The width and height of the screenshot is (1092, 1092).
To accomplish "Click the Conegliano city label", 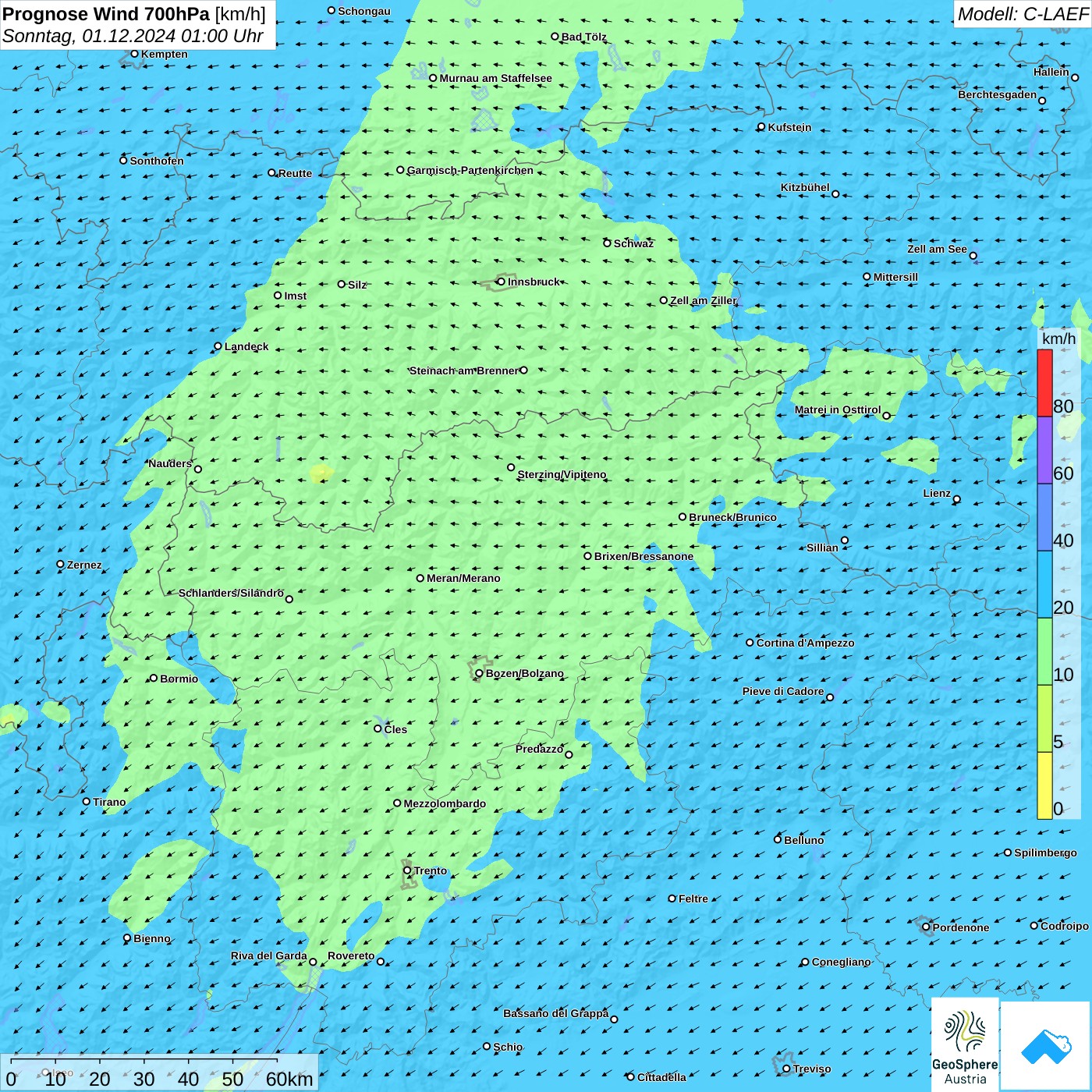I will (841, 962).
